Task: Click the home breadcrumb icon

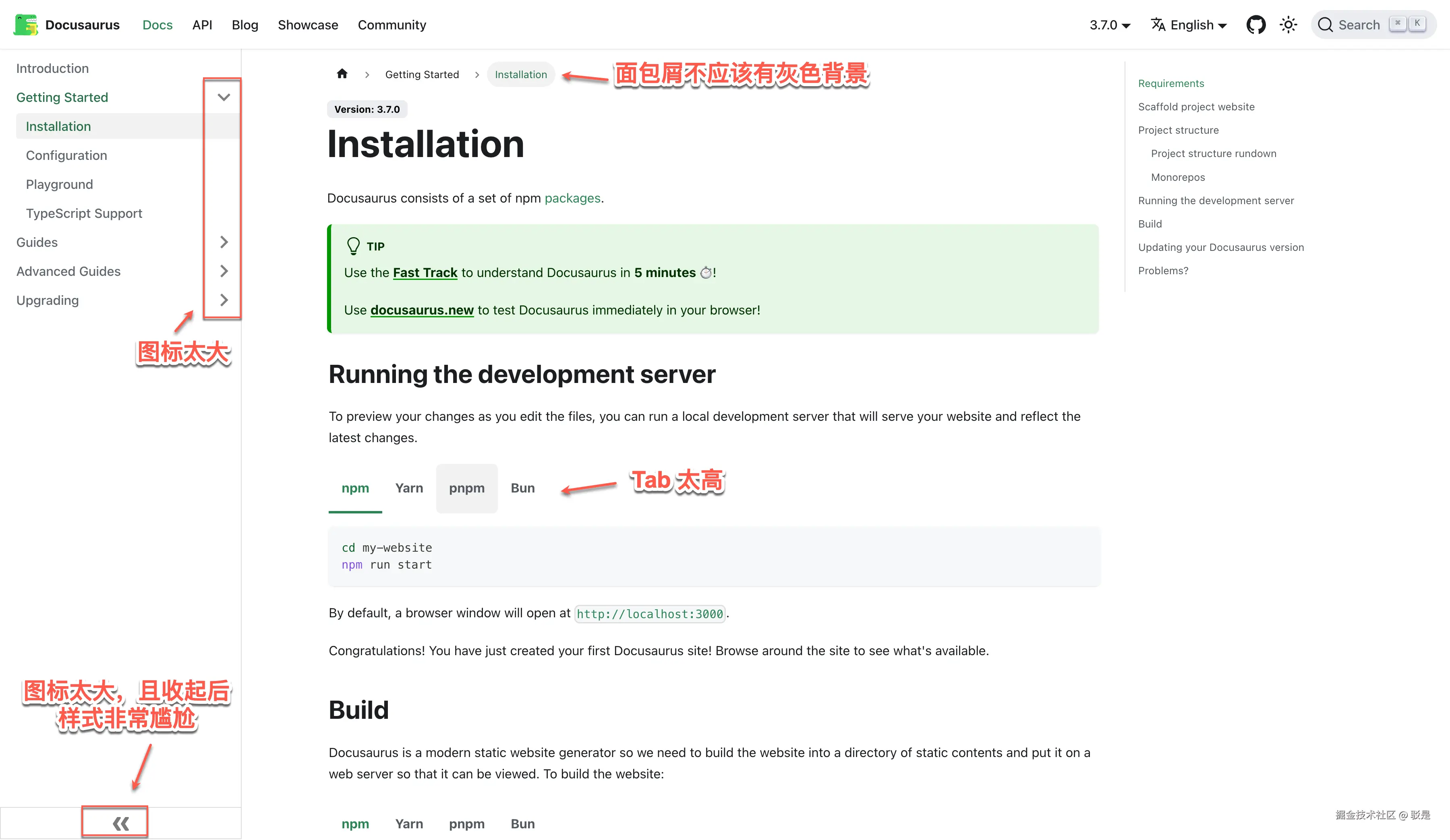Action: click(x=342, y=74)
